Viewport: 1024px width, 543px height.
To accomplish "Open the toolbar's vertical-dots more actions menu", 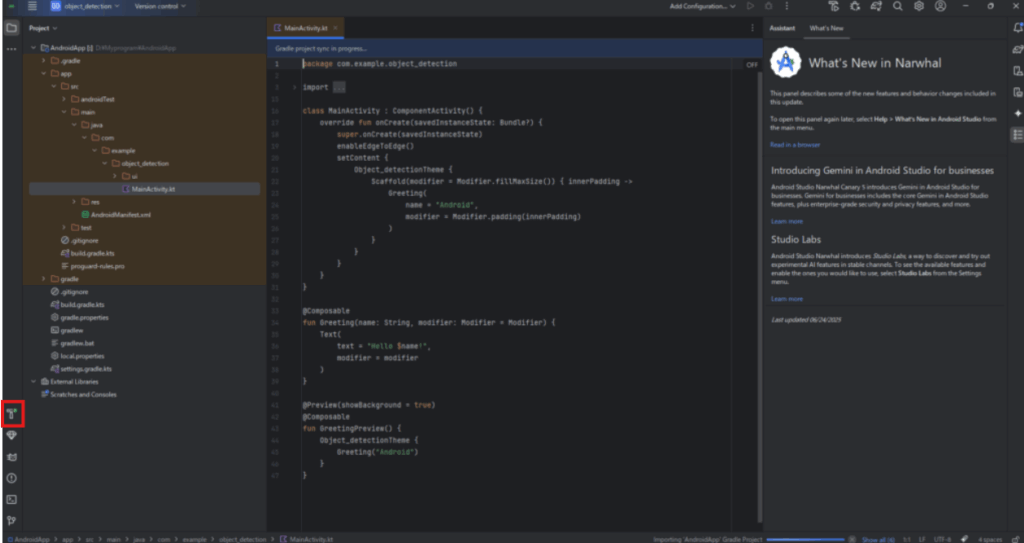I will tap(787, 6).
